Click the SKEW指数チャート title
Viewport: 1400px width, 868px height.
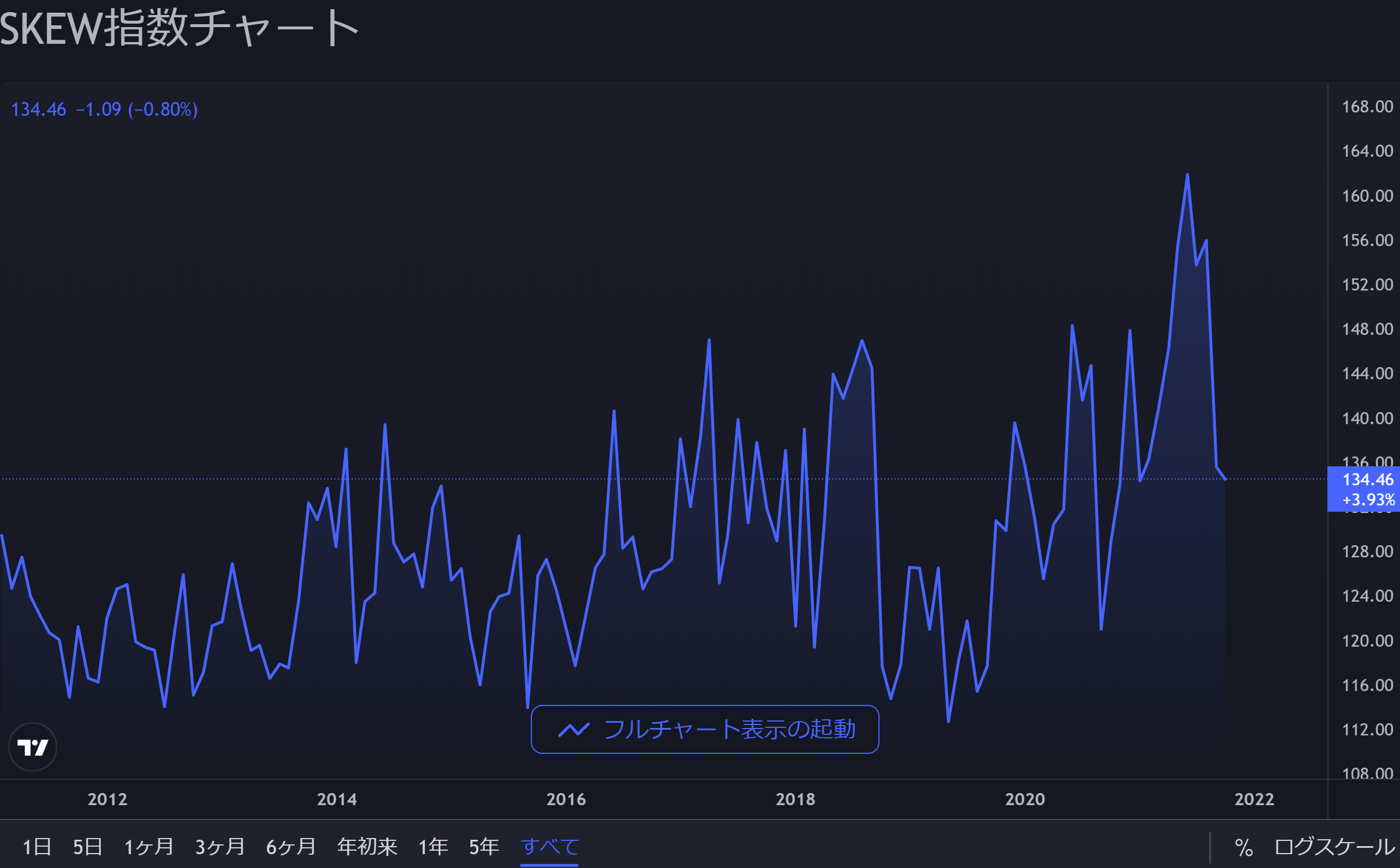coord(179,28)
